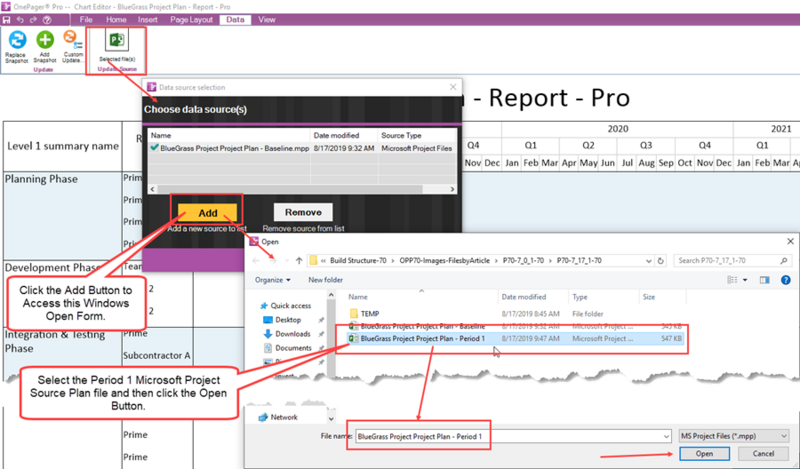Click the change view icon in Open dialog

point(733,280)
